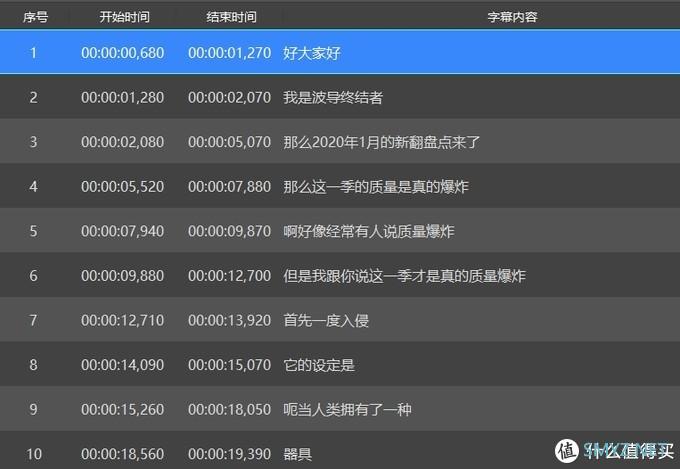The height and width of the screenshot is (469, 680).
Task: Select start time 00:00:02,080
Action: tap(123, 142)
